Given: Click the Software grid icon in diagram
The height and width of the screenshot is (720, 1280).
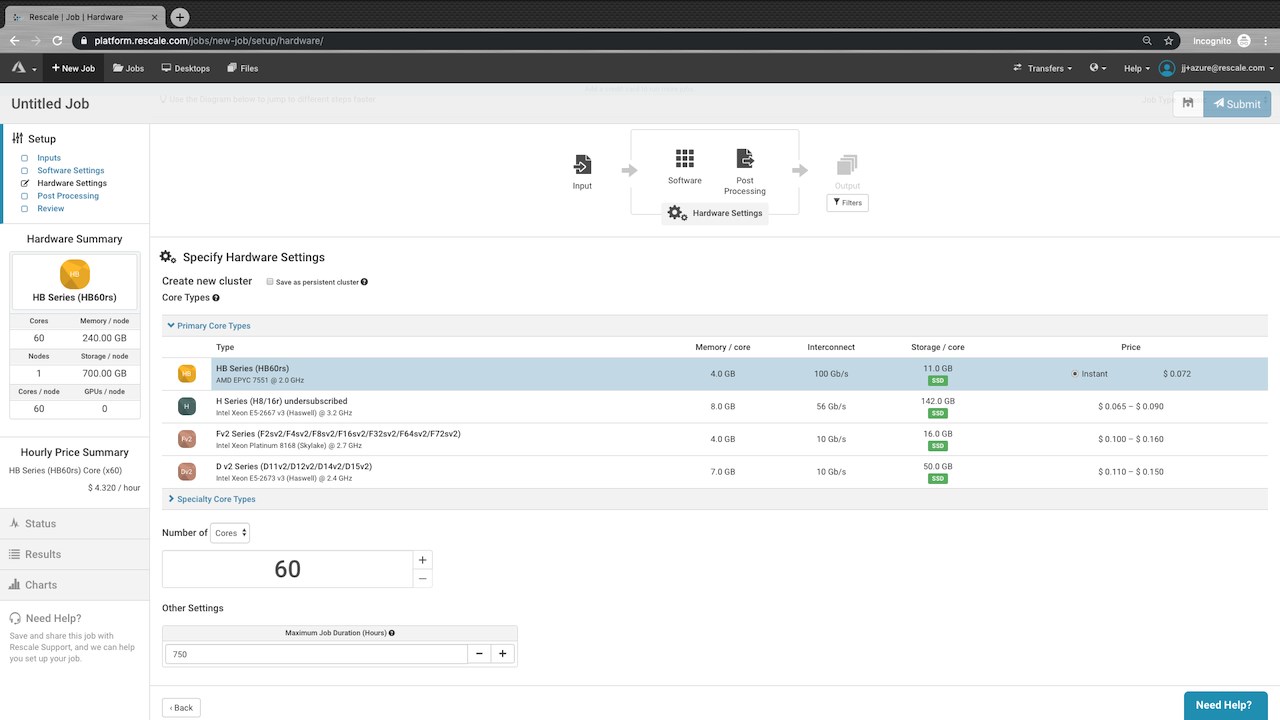Looking at the screenshot, I should [685, 158].
